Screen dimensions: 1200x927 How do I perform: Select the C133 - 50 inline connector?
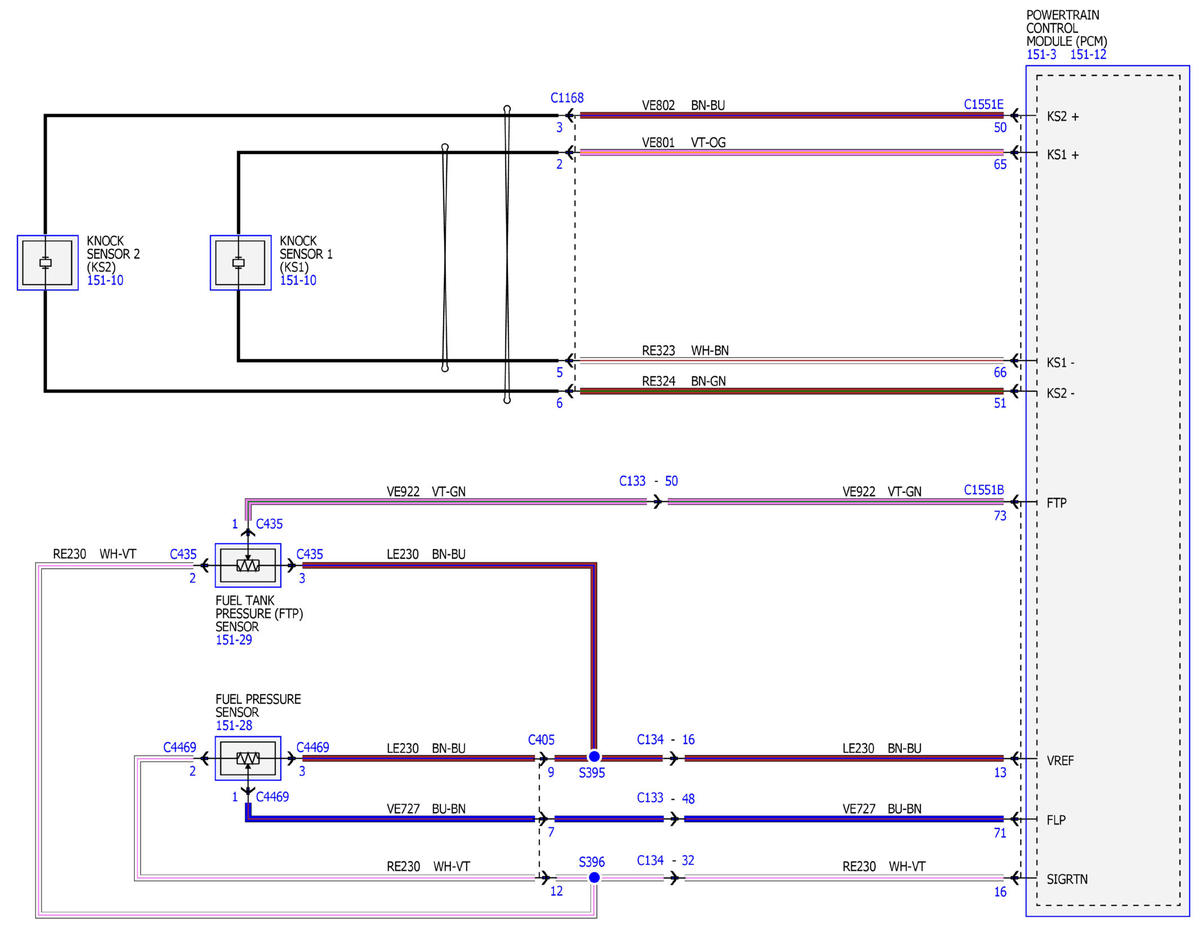(x=648, y=481)
